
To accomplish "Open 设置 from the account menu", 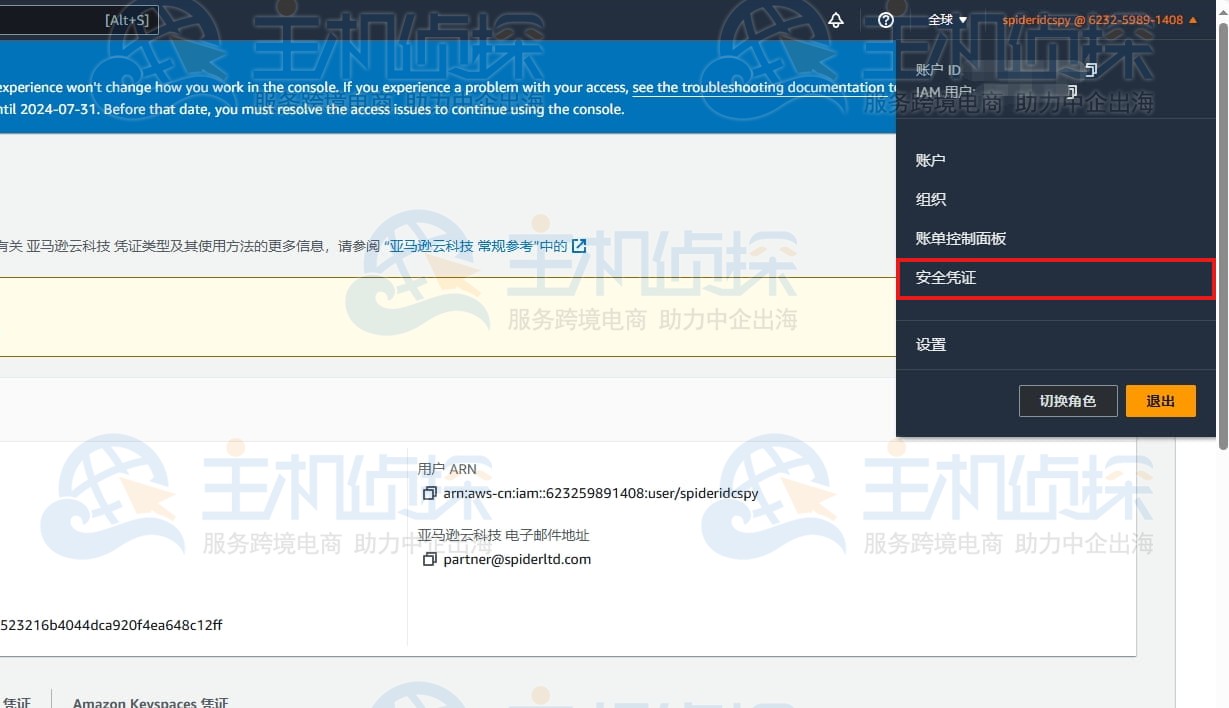I will 931,344.
